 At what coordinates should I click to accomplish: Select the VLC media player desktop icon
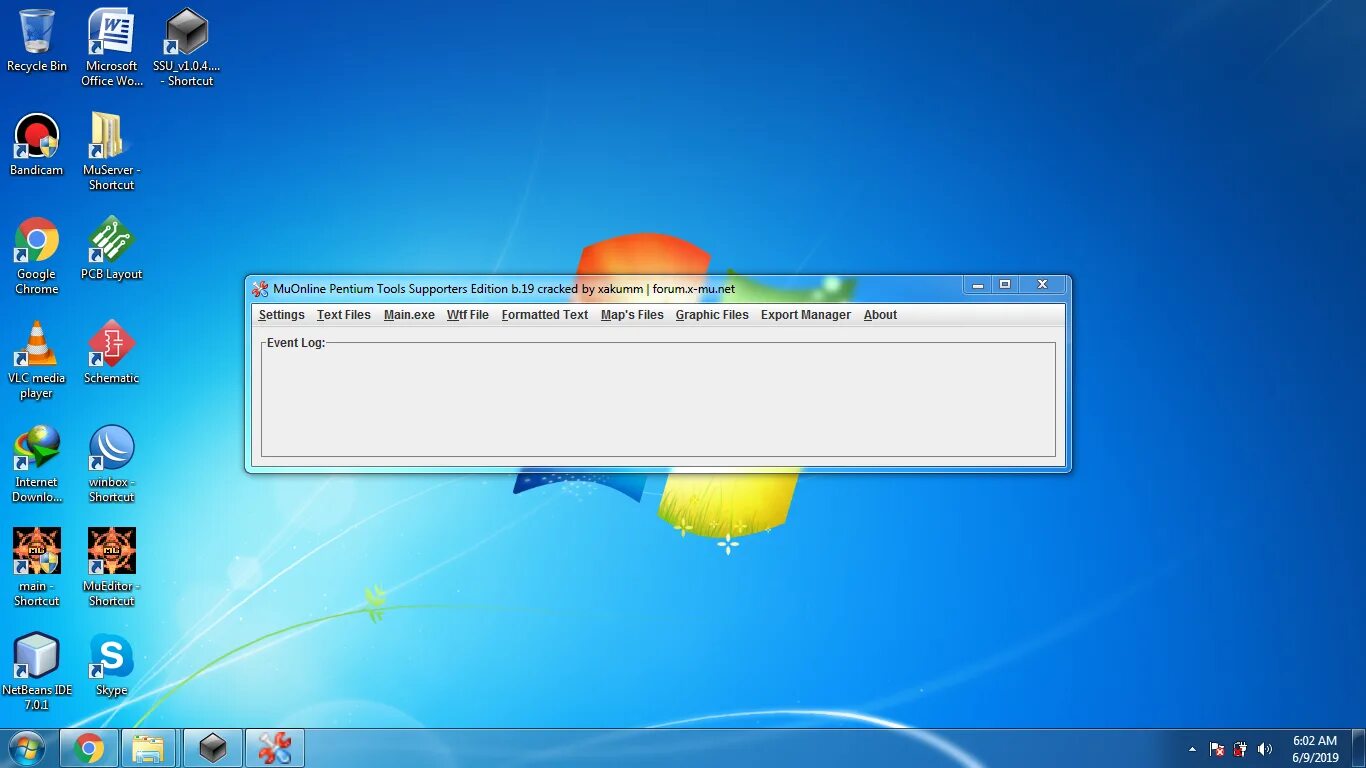37,359
